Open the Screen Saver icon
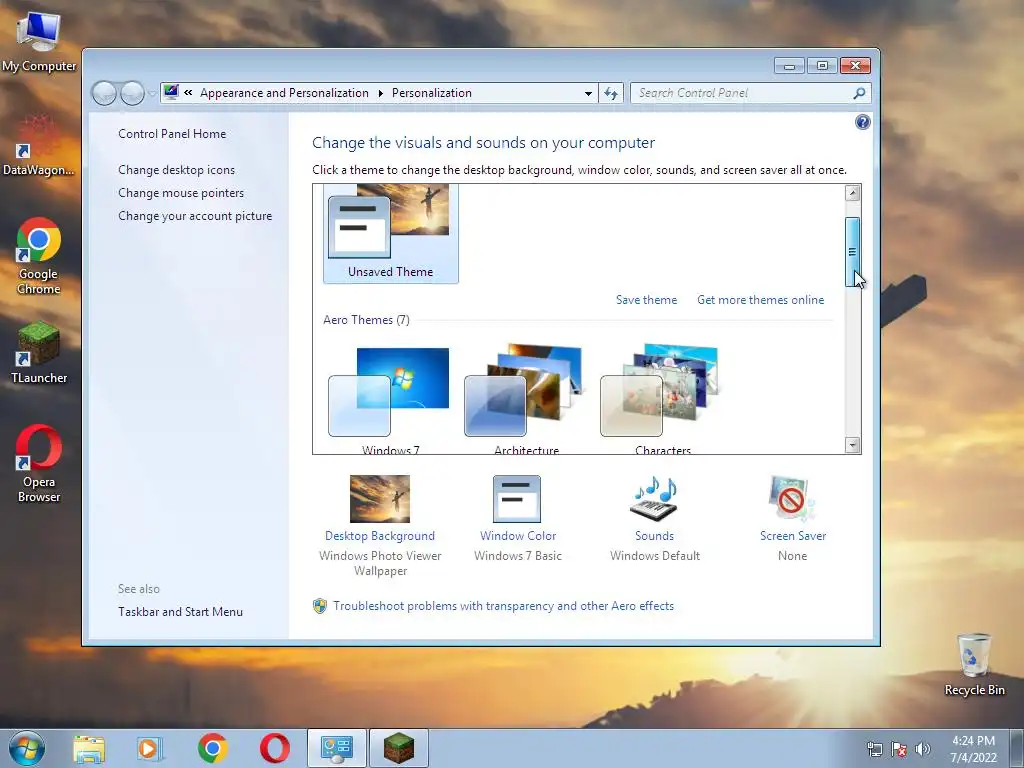 tap(792, 499)
